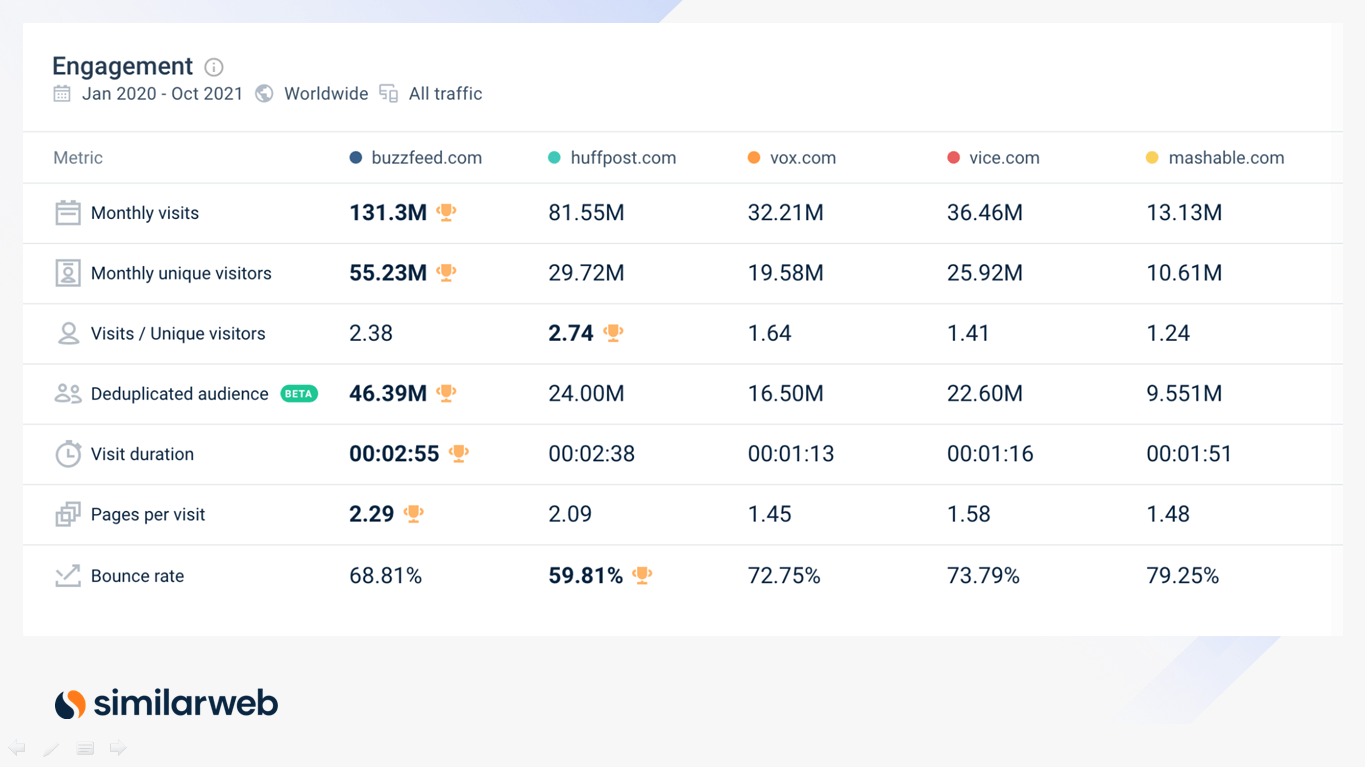Click the trophy icon next to 2.74

tap(614, 333)
